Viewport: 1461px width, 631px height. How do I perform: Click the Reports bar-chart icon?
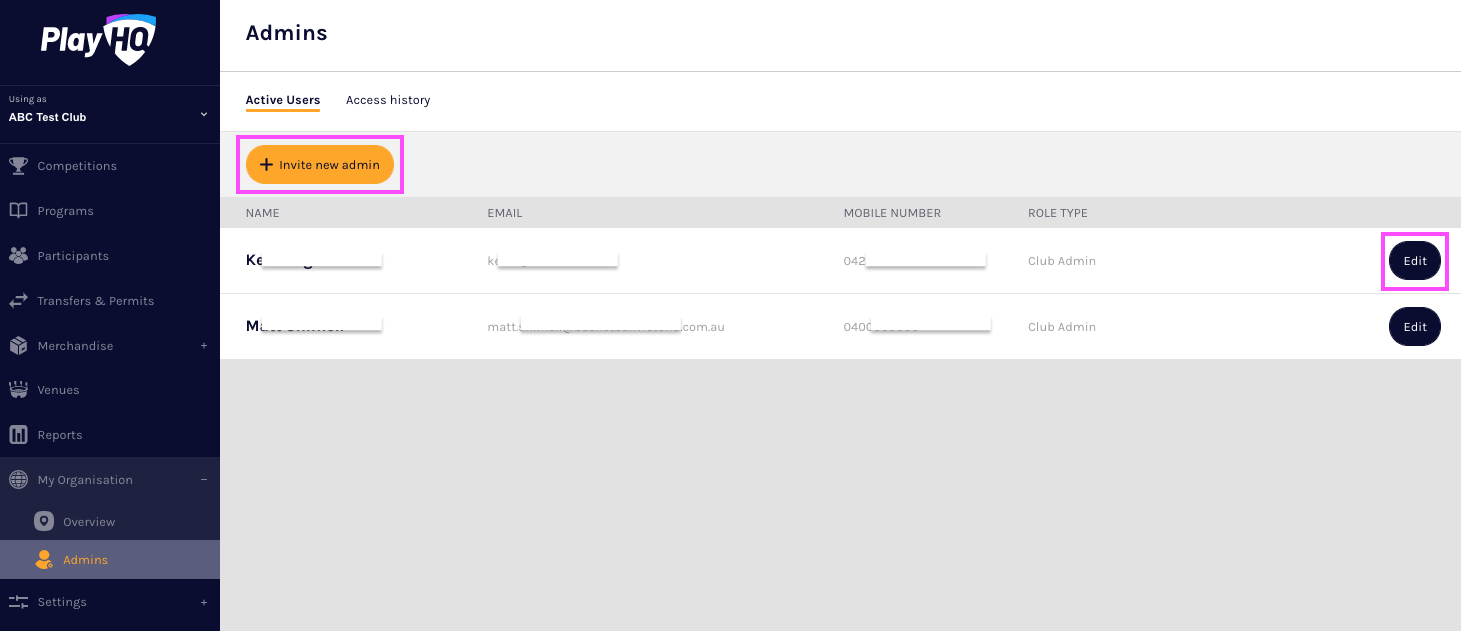[x=19, y=434]
